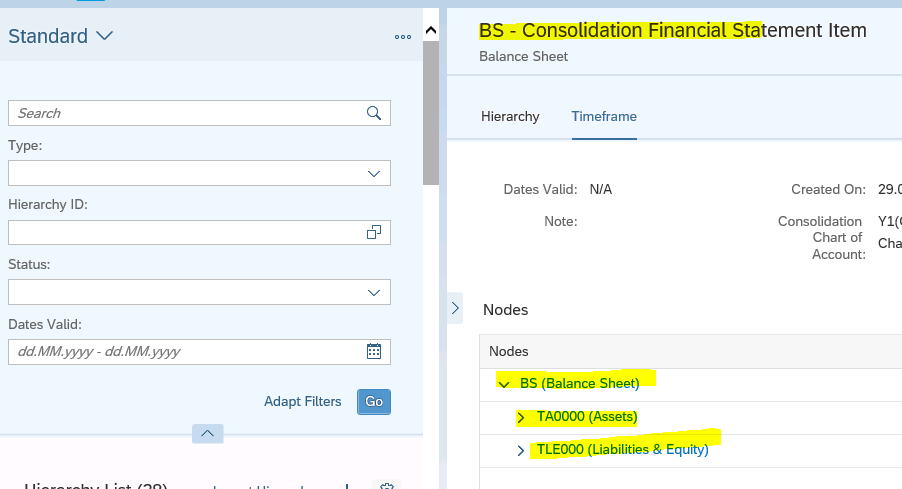
Task: Switch to the Hierarchy tab
Action: 510,117
